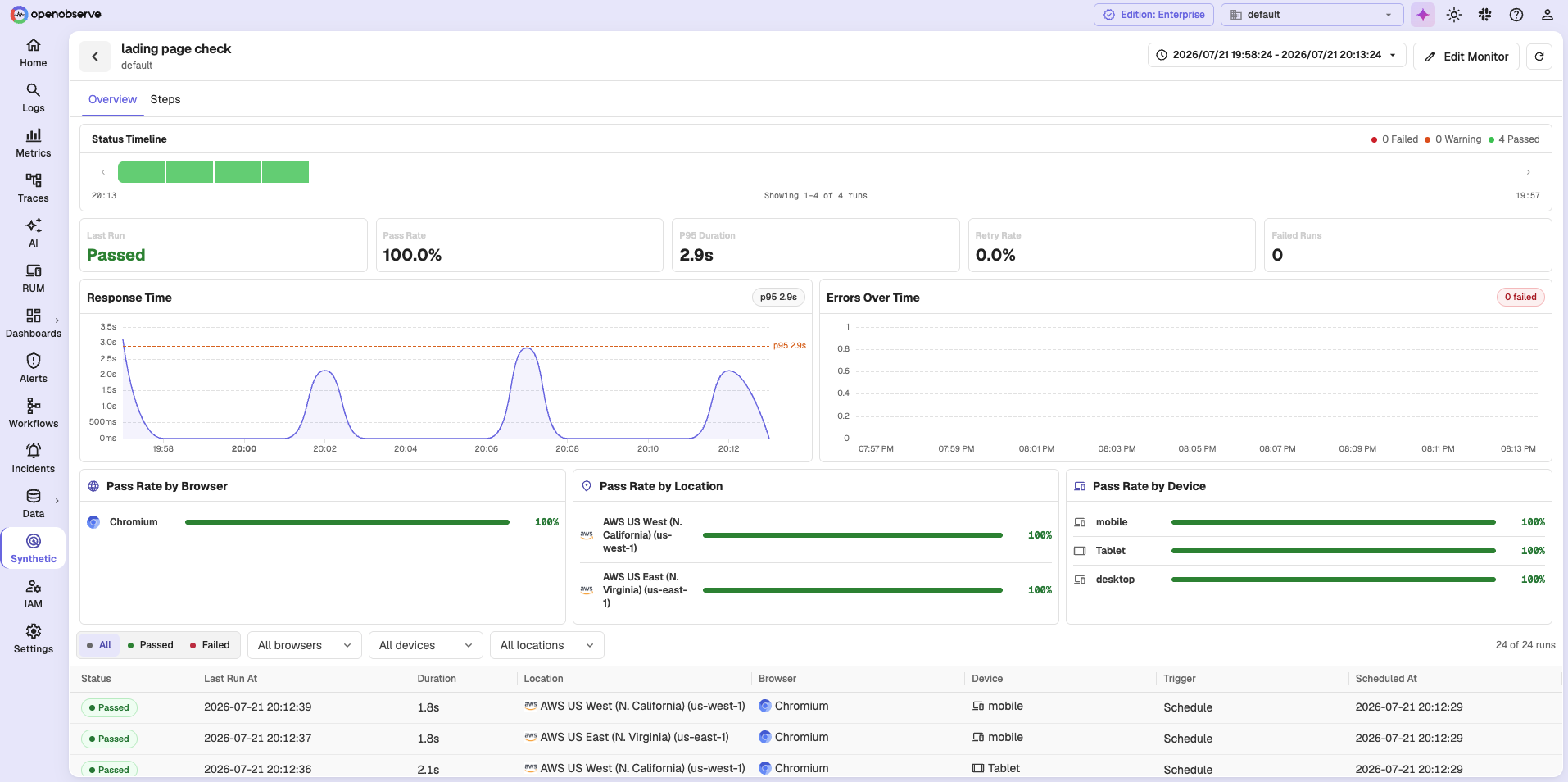The image size is (1568, 782).
Task: Expand the Data submenu chevron
Action: 57,501
